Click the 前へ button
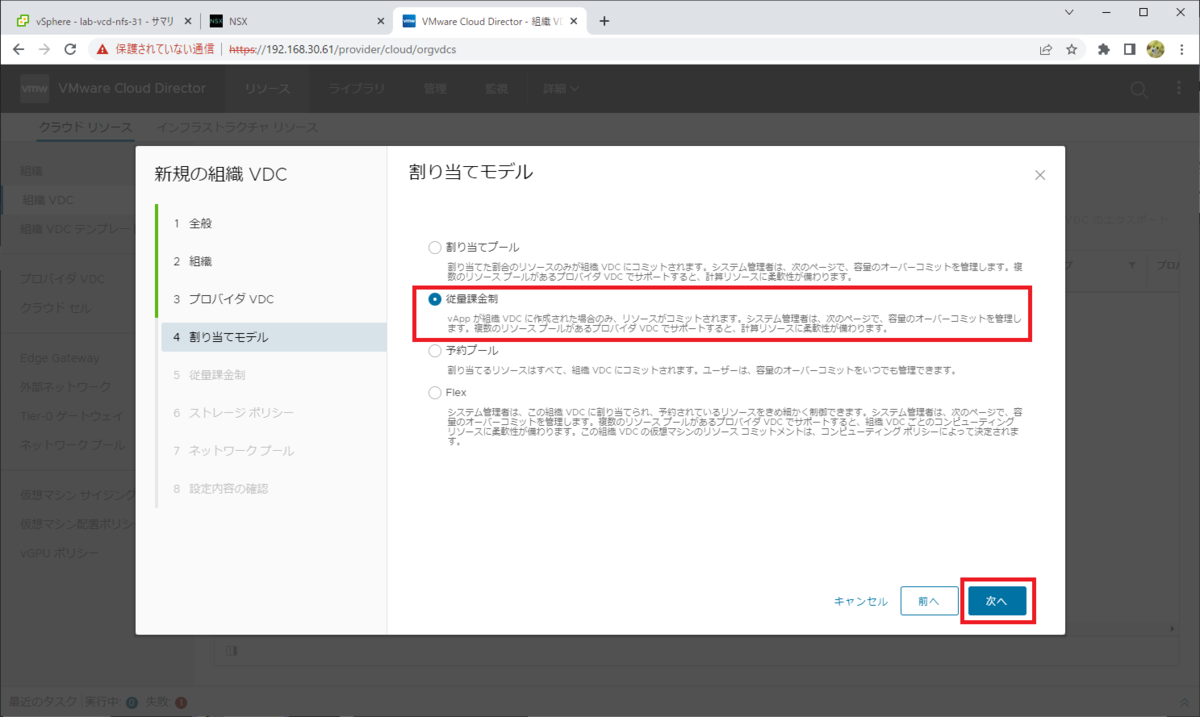The image size is (1200, 717). click(927, 601)
